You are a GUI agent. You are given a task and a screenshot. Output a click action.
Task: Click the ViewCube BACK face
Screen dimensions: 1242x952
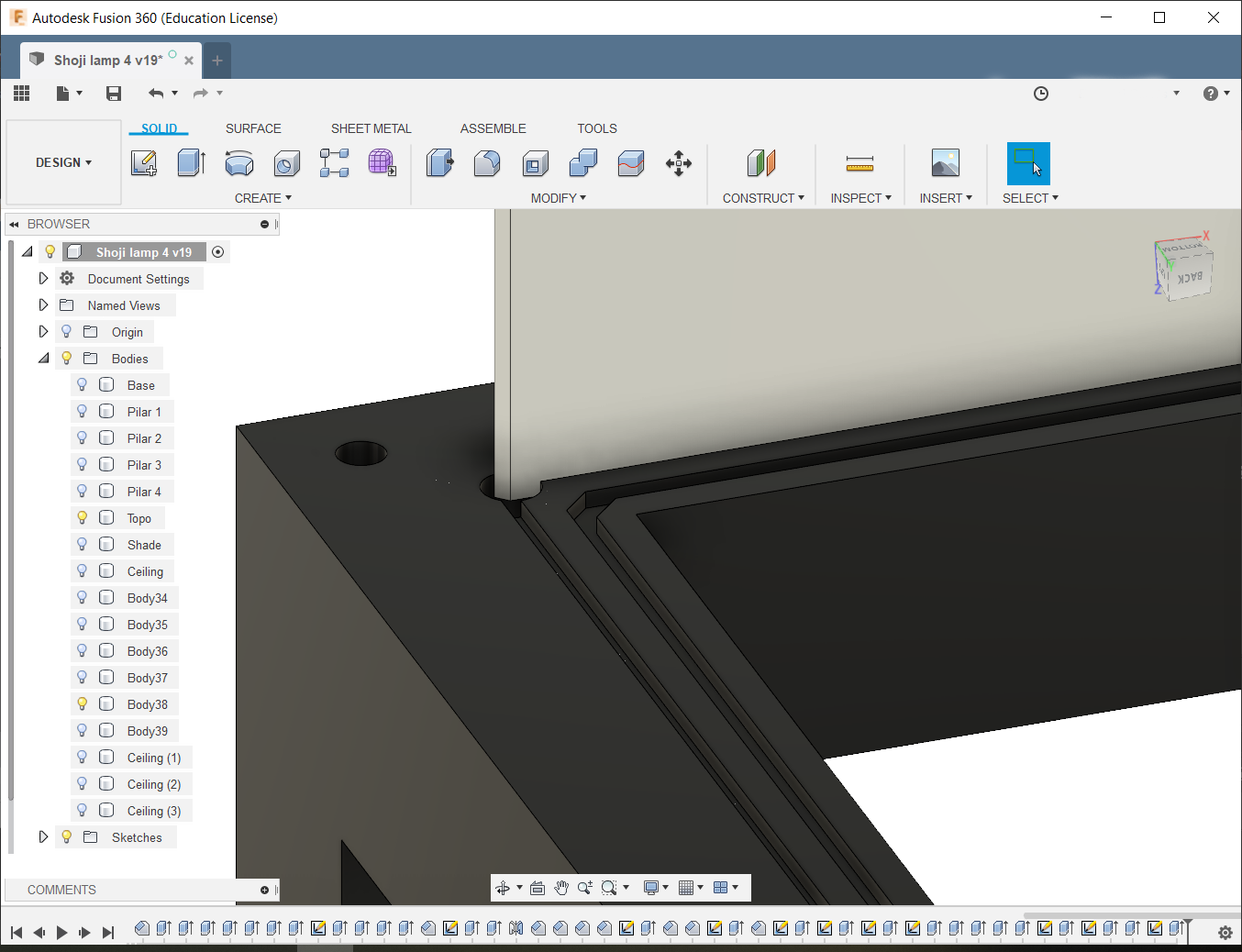tap(1190, 276)
